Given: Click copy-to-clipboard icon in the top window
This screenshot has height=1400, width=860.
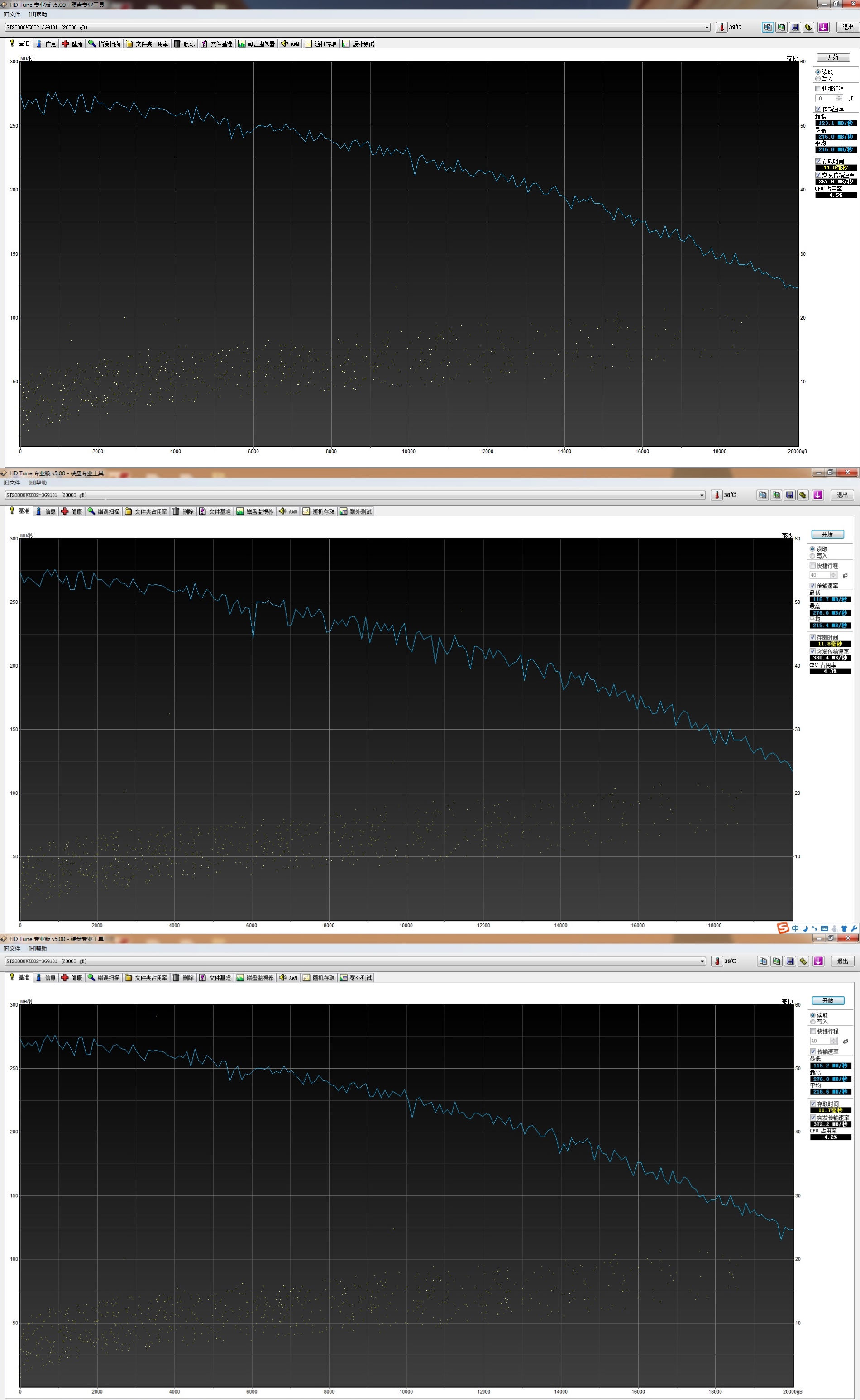Looking at the screenshot, I should (x=768, y=27).
